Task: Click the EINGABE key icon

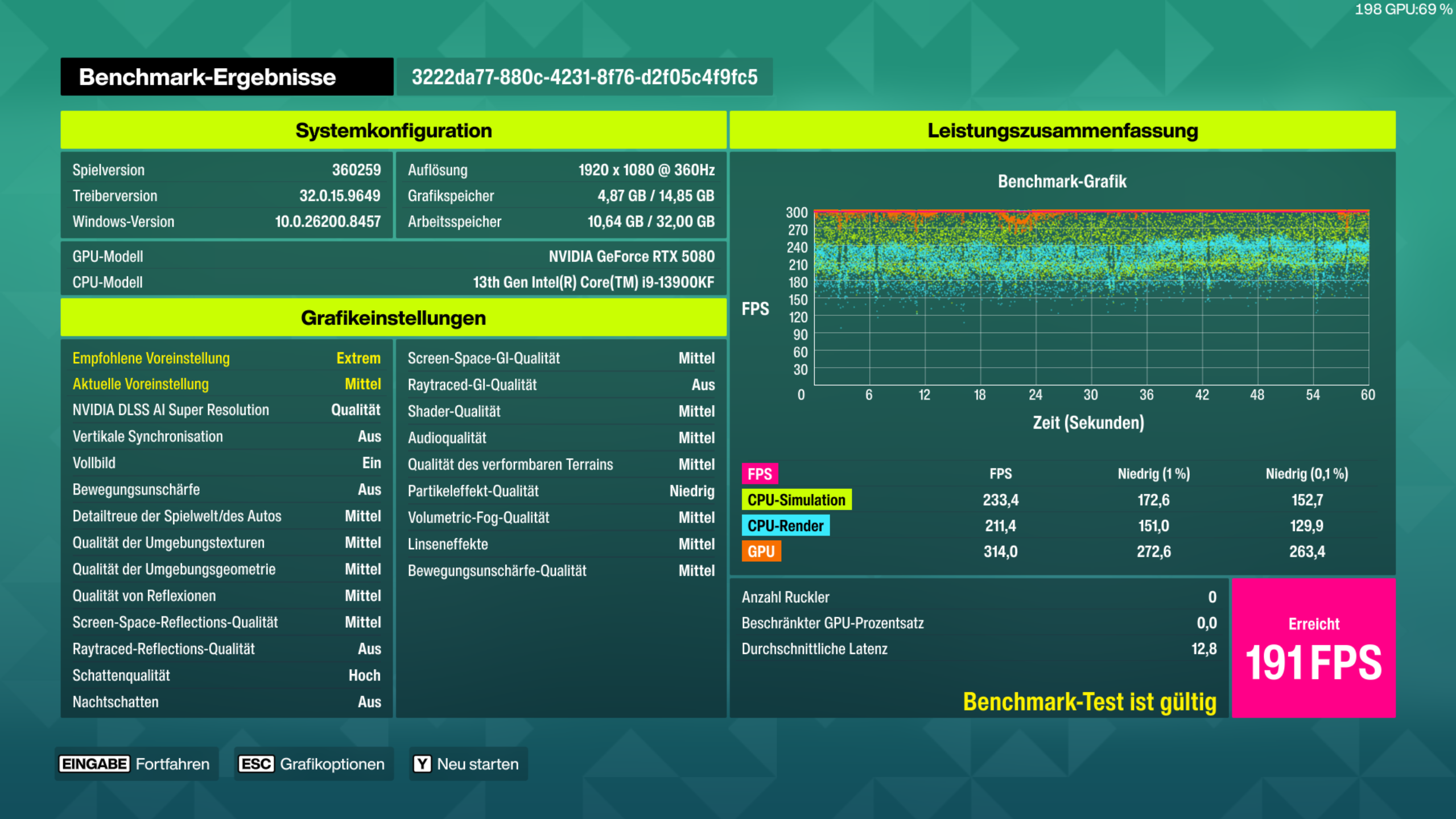Action: pos(94,764)
